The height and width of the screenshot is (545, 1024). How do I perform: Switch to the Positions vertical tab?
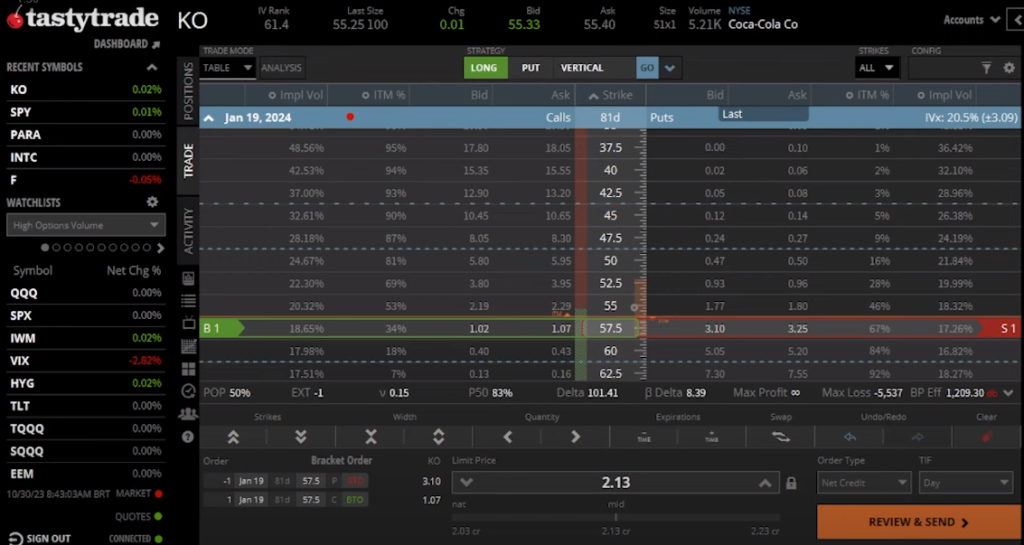(x=188, y=92)
